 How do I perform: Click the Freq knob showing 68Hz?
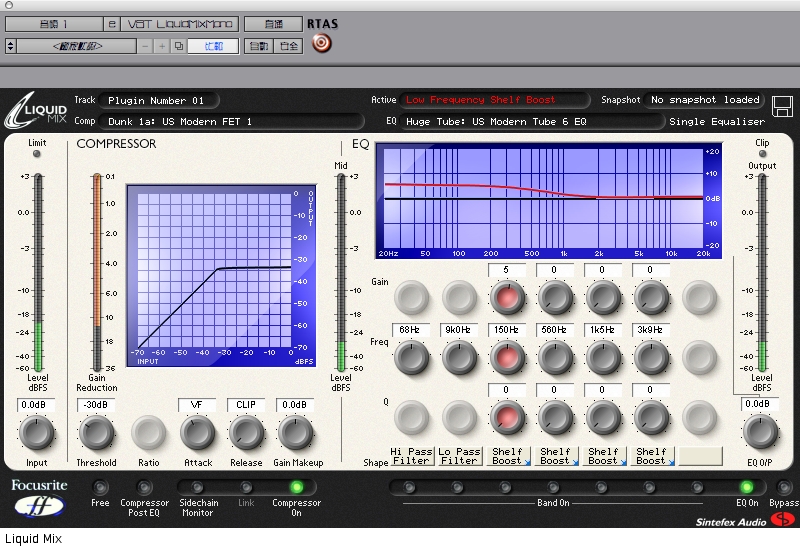(411, 357)
